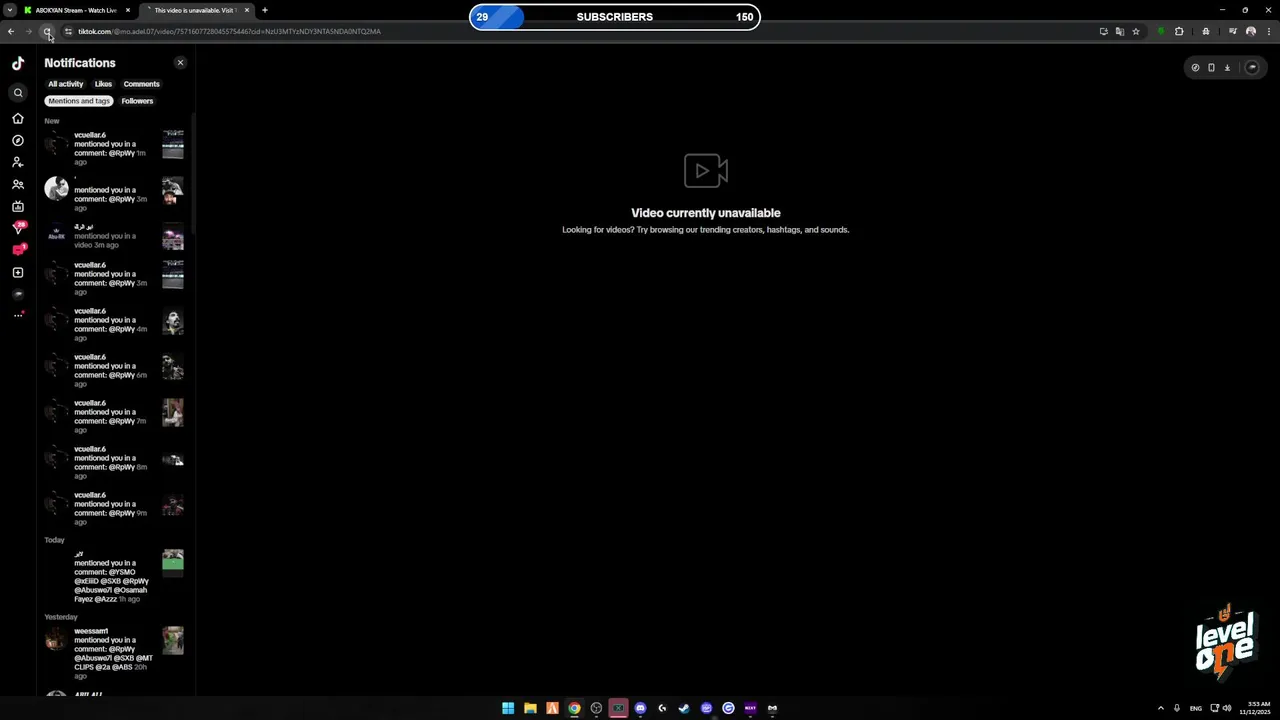
Task: Close the 'This video is unavailable' tab
Action: pos(247,10)
